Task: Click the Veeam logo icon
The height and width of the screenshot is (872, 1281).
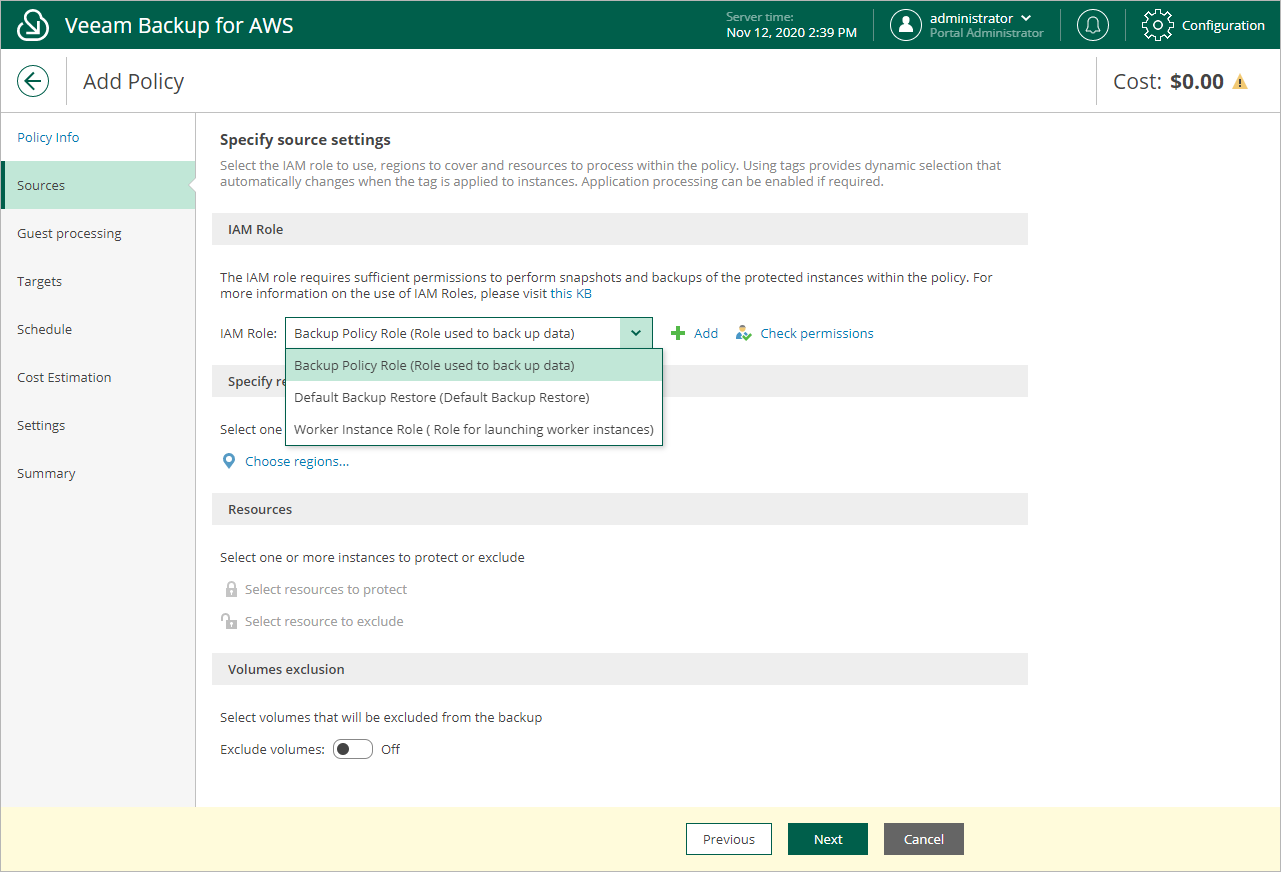Action: coord(33,25)
